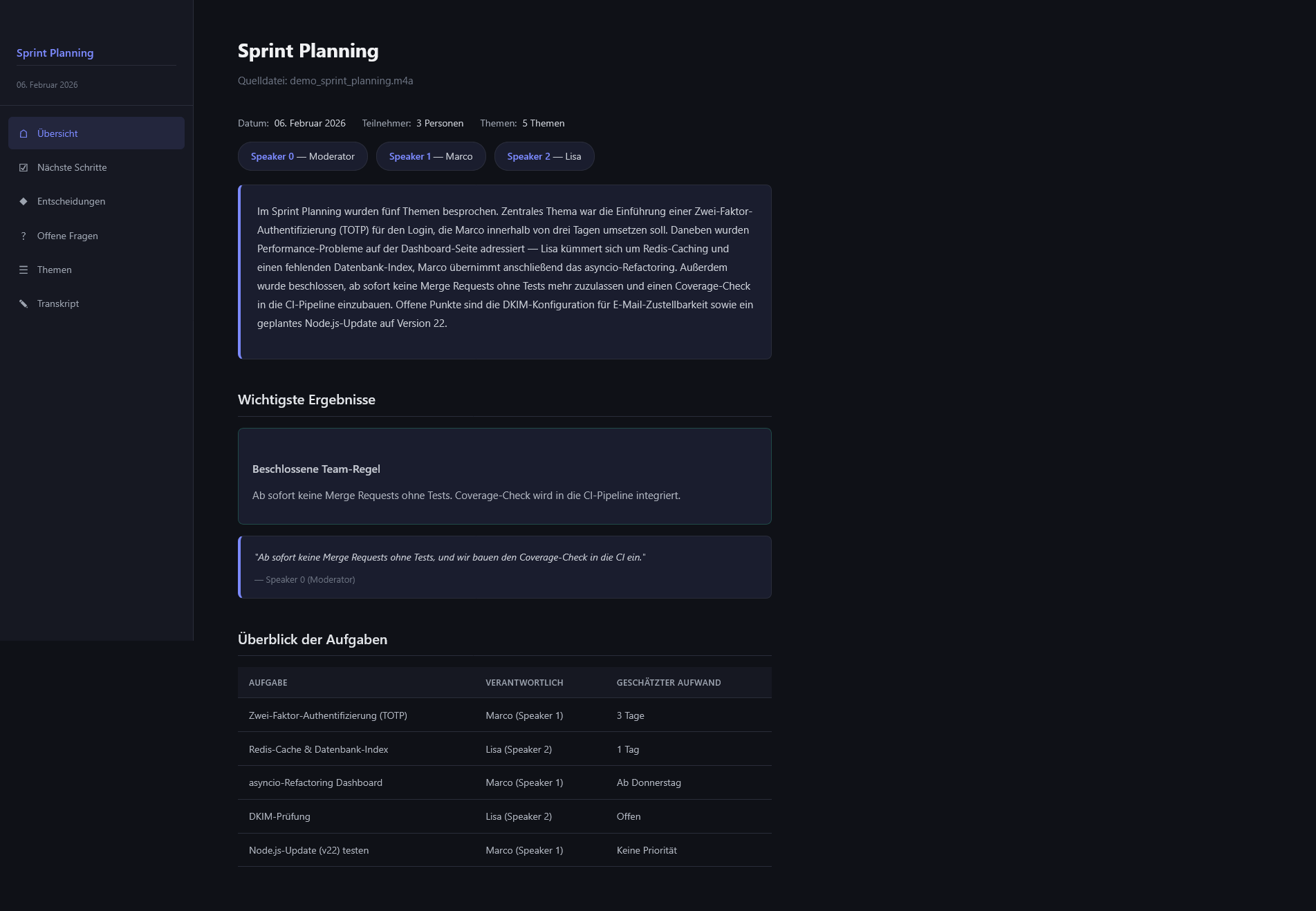Select the Speaker 2 Lisa chip
1316x911 pixels.
[x=544, y=156]
